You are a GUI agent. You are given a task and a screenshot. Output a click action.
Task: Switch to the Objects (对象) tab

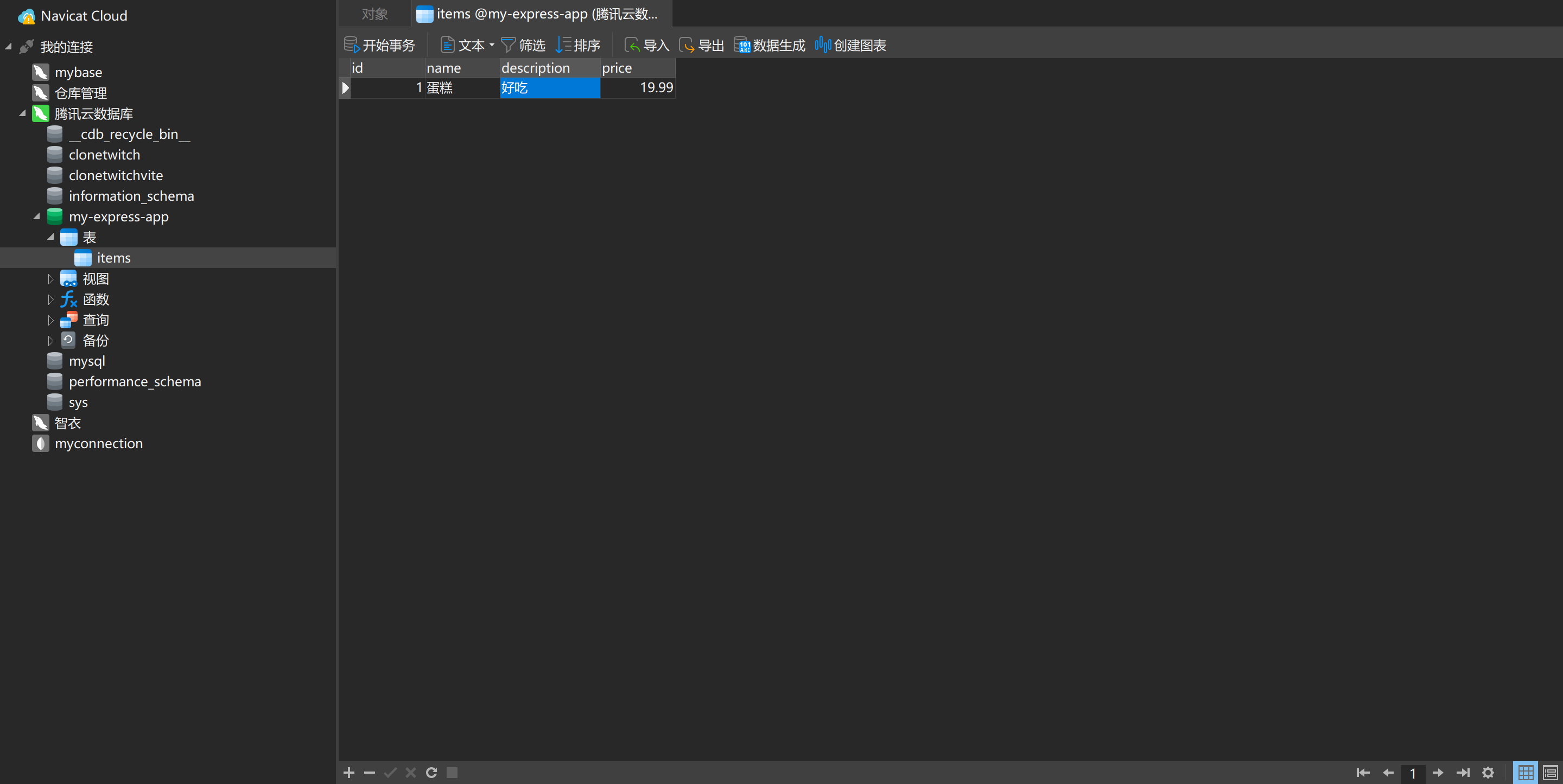[374, 14]
